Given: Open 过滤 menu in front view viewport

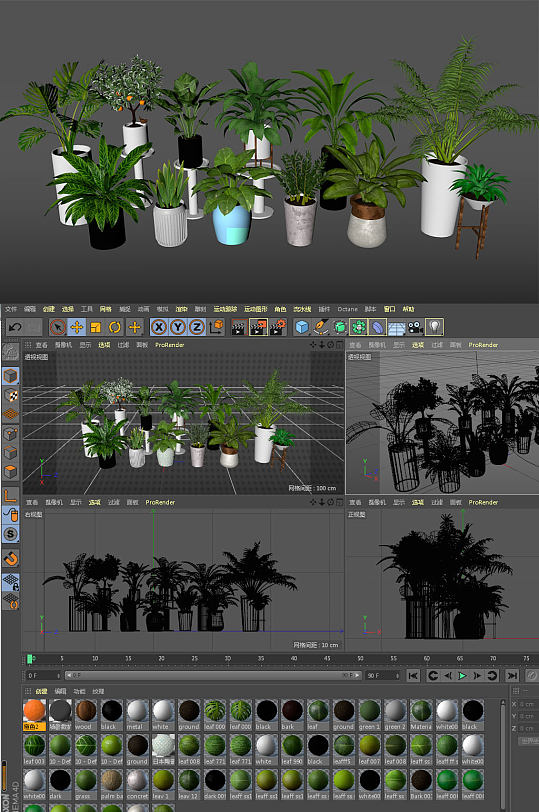Looking at the screenshot, I should point(436,502).
